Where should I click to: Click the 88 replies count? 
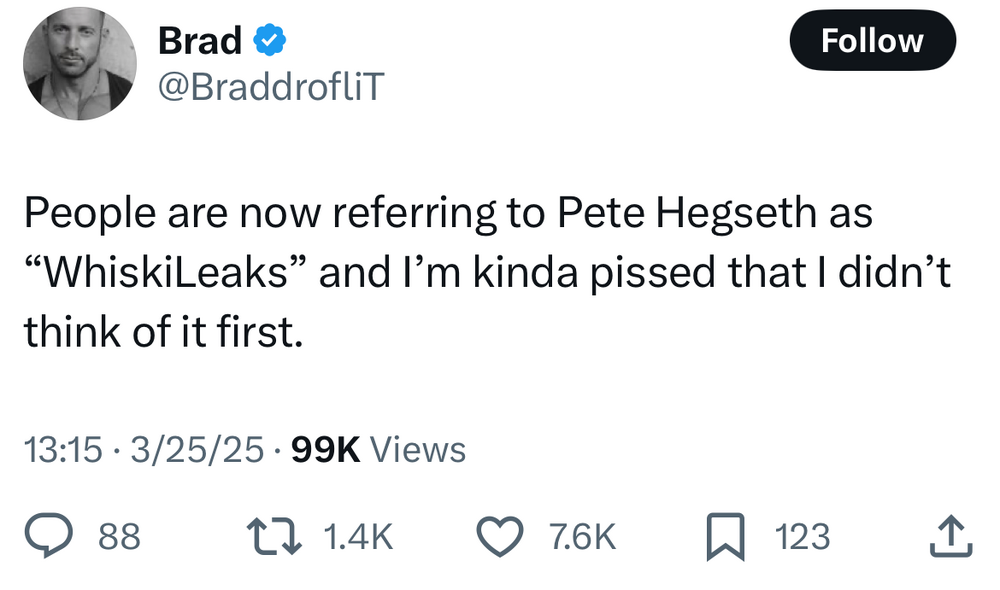119,538
